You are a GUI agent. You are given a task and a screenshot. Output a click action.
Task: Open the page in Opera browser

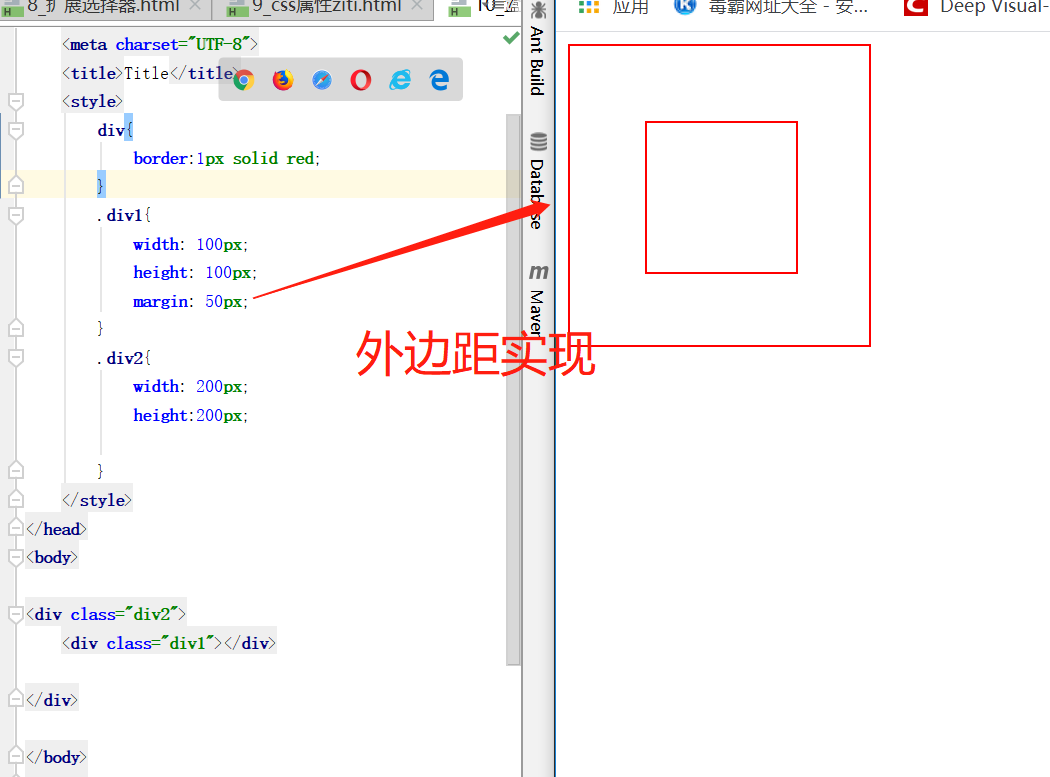click(x=360, y=79)
